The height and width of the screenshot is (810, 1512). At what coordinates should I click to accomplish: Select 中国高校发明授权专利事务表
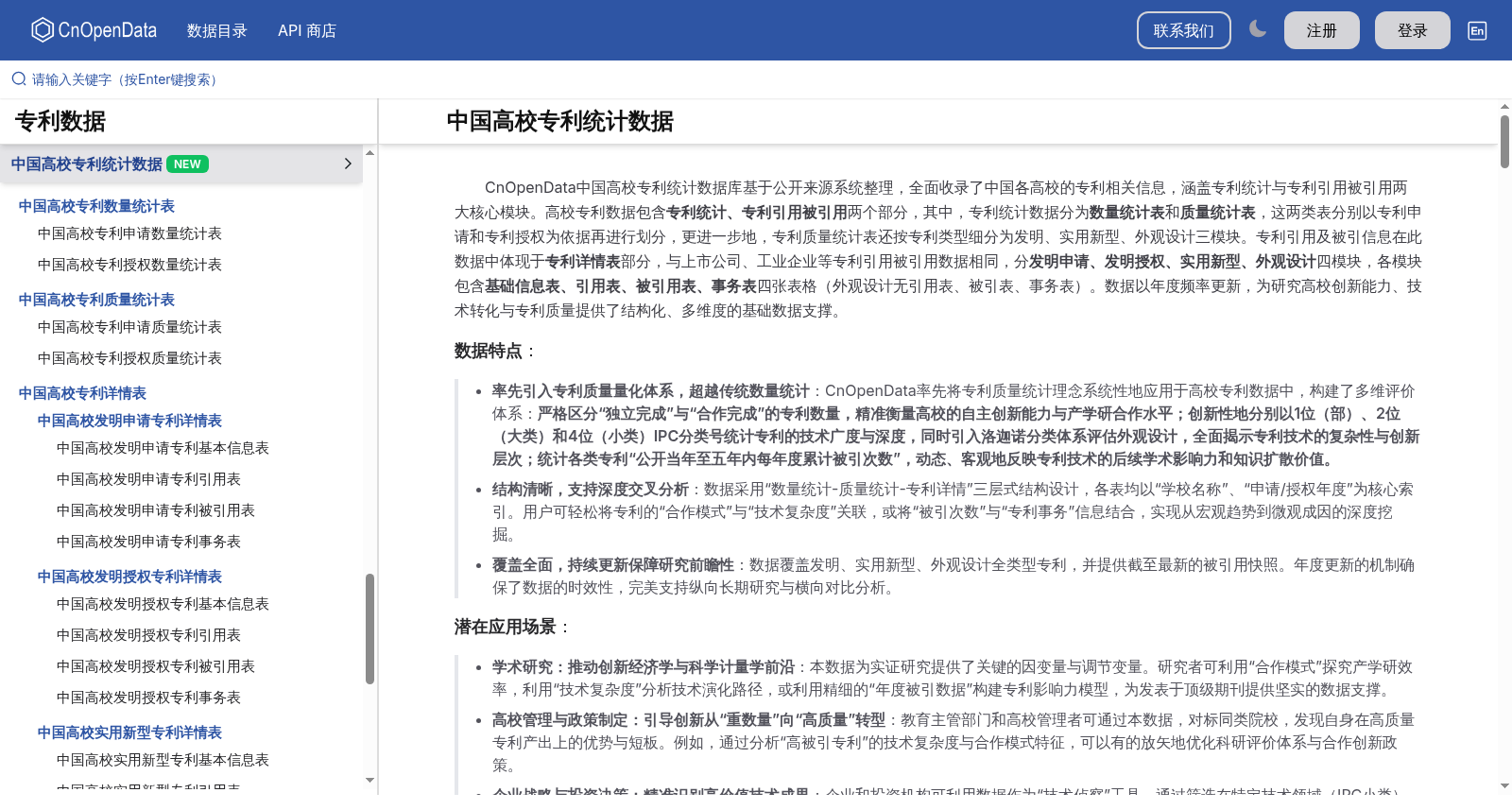point(148,698)
